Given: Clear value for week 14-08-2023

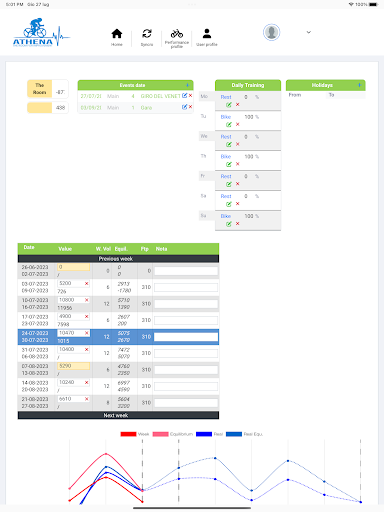Looking at the screenshot, I should coord(86,382).
